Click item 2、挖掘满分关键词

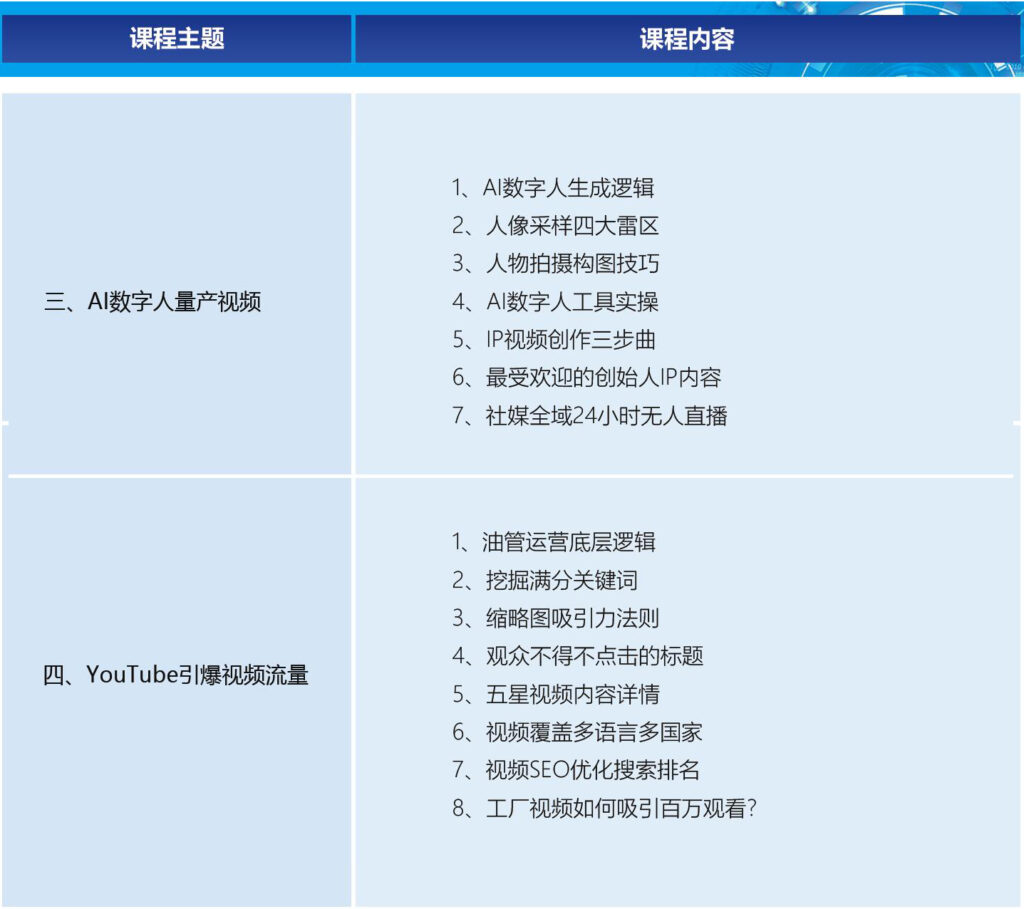(545, 580)
